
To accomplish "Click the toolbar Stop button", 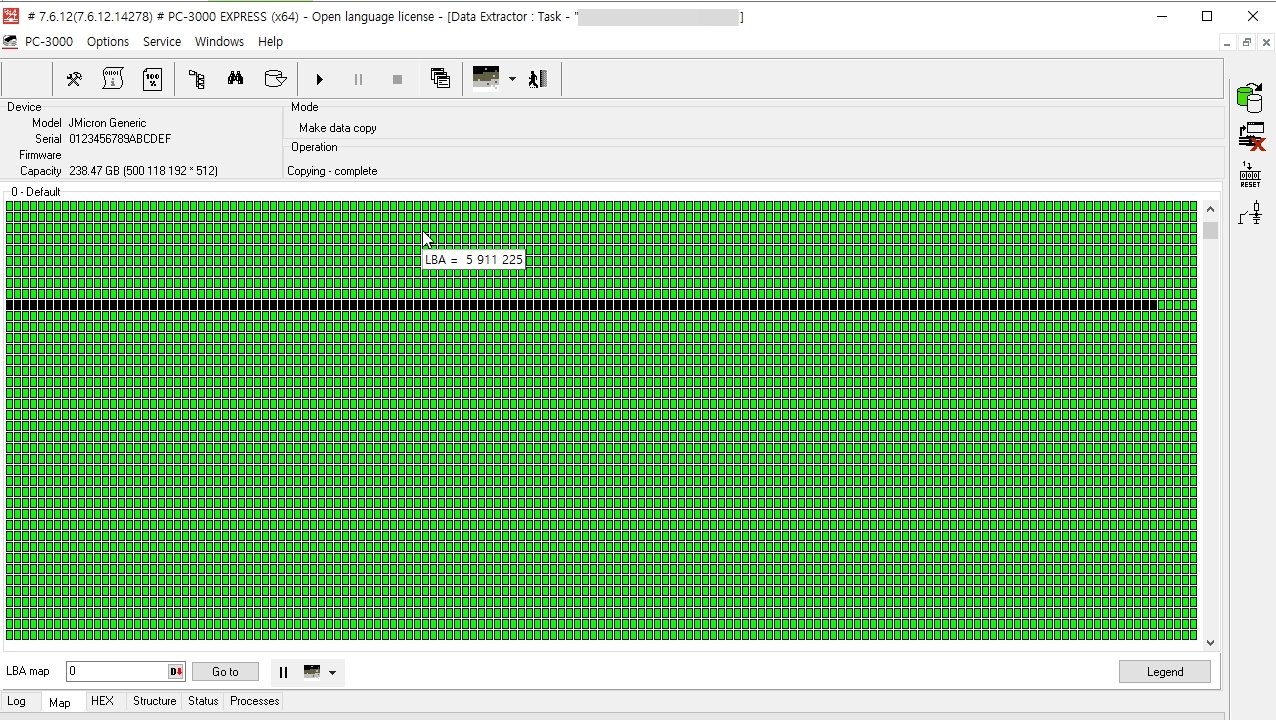I will [397, 79].
